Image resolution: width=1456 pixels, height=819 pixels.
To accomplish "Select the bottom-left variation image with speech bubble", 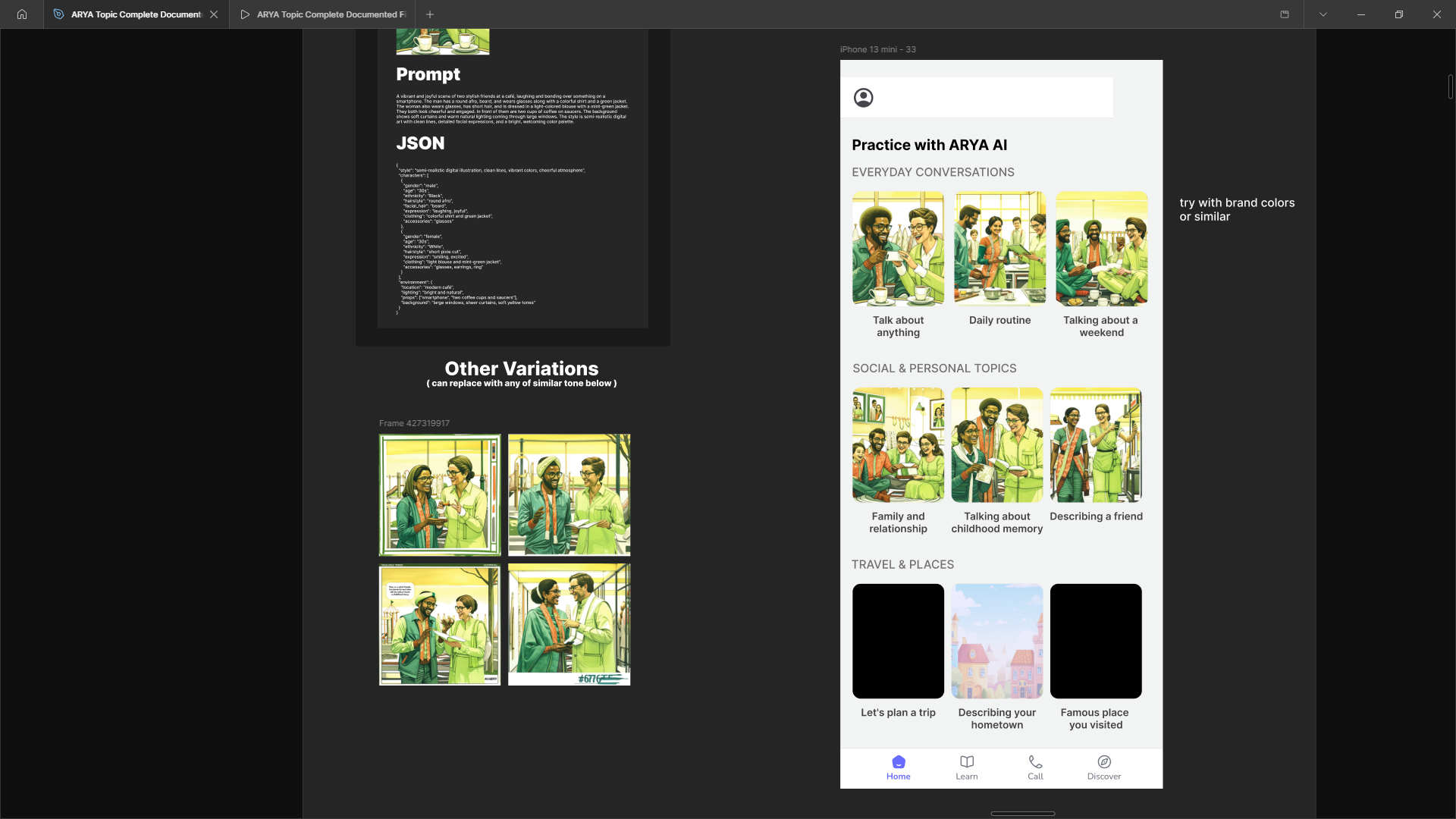I will [x=440, y=625].
